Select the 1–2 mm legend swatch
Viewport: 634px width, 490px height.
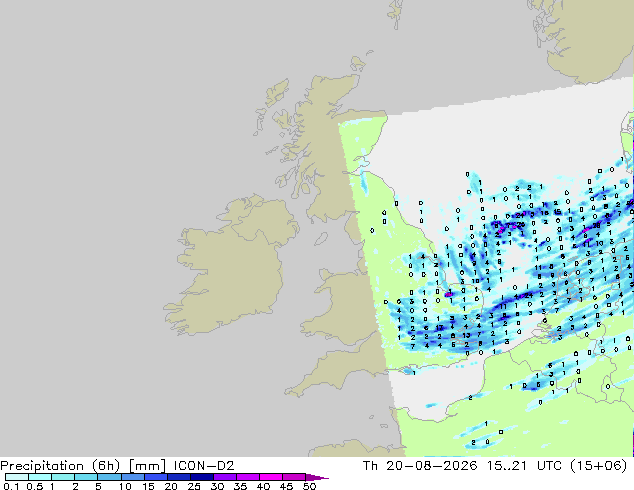pos(63,477)
